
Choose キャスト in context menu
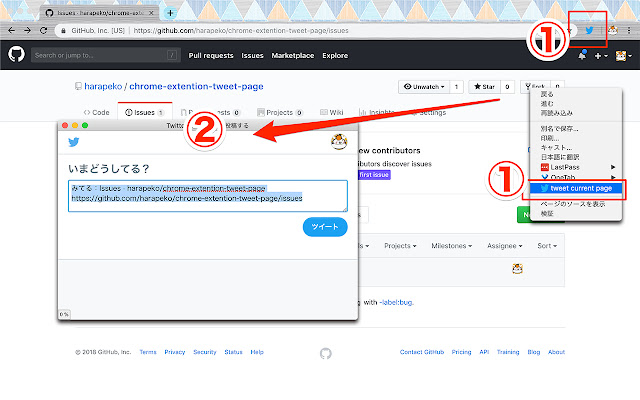[x=556, y=147]
